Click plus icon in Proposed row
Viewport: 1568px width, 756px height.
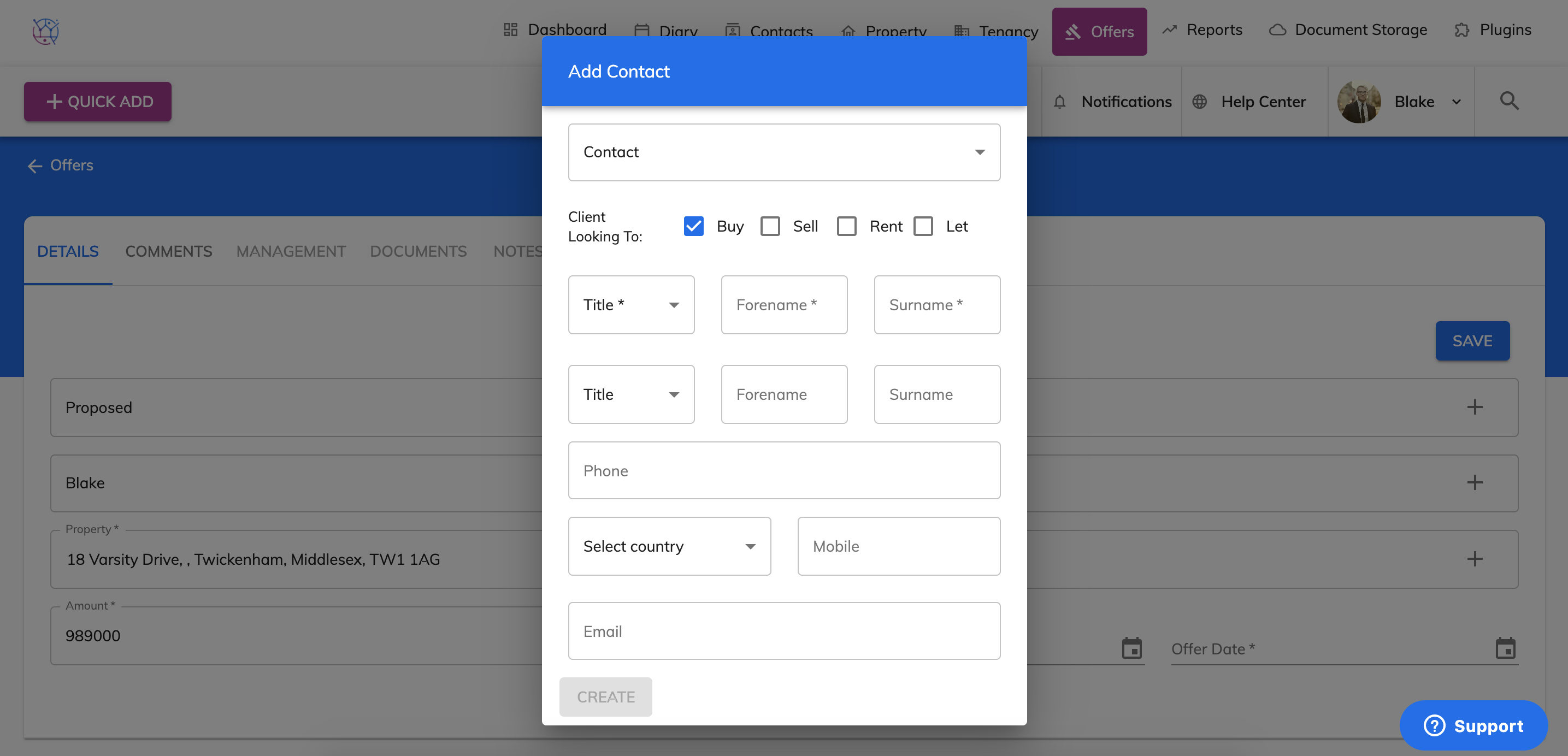coord(1474,407)
